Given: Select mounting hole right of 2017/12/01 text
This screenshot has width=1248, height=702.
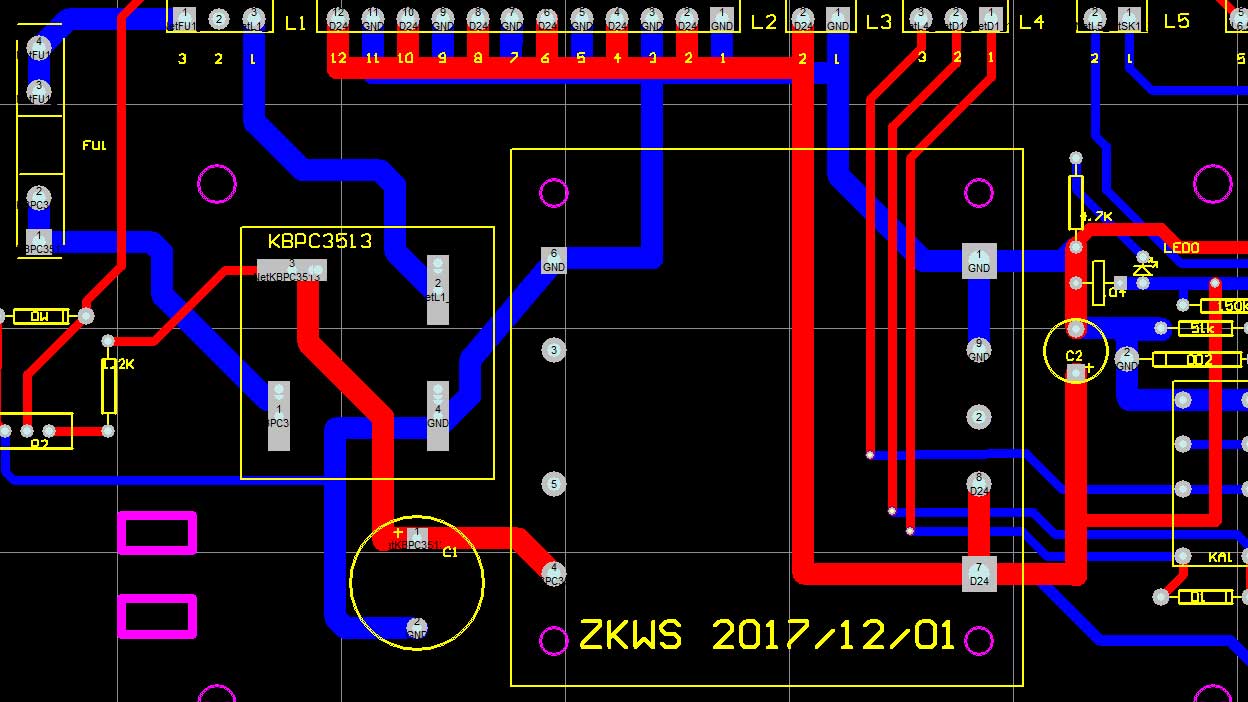Looking at the screenshot, I should pos(979,640).
